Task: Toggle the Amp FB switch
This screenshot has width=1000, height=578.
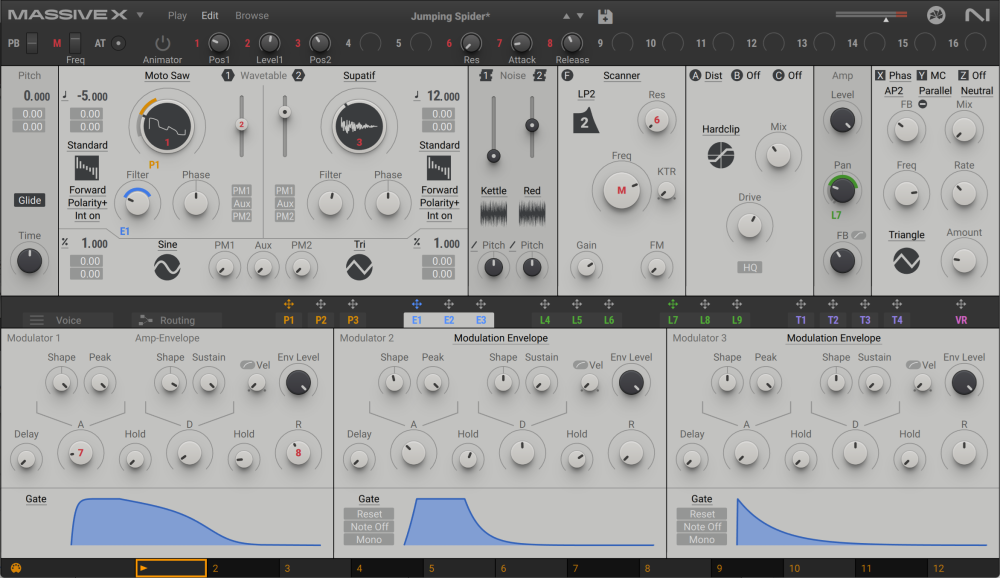Action: pos(858,235)
